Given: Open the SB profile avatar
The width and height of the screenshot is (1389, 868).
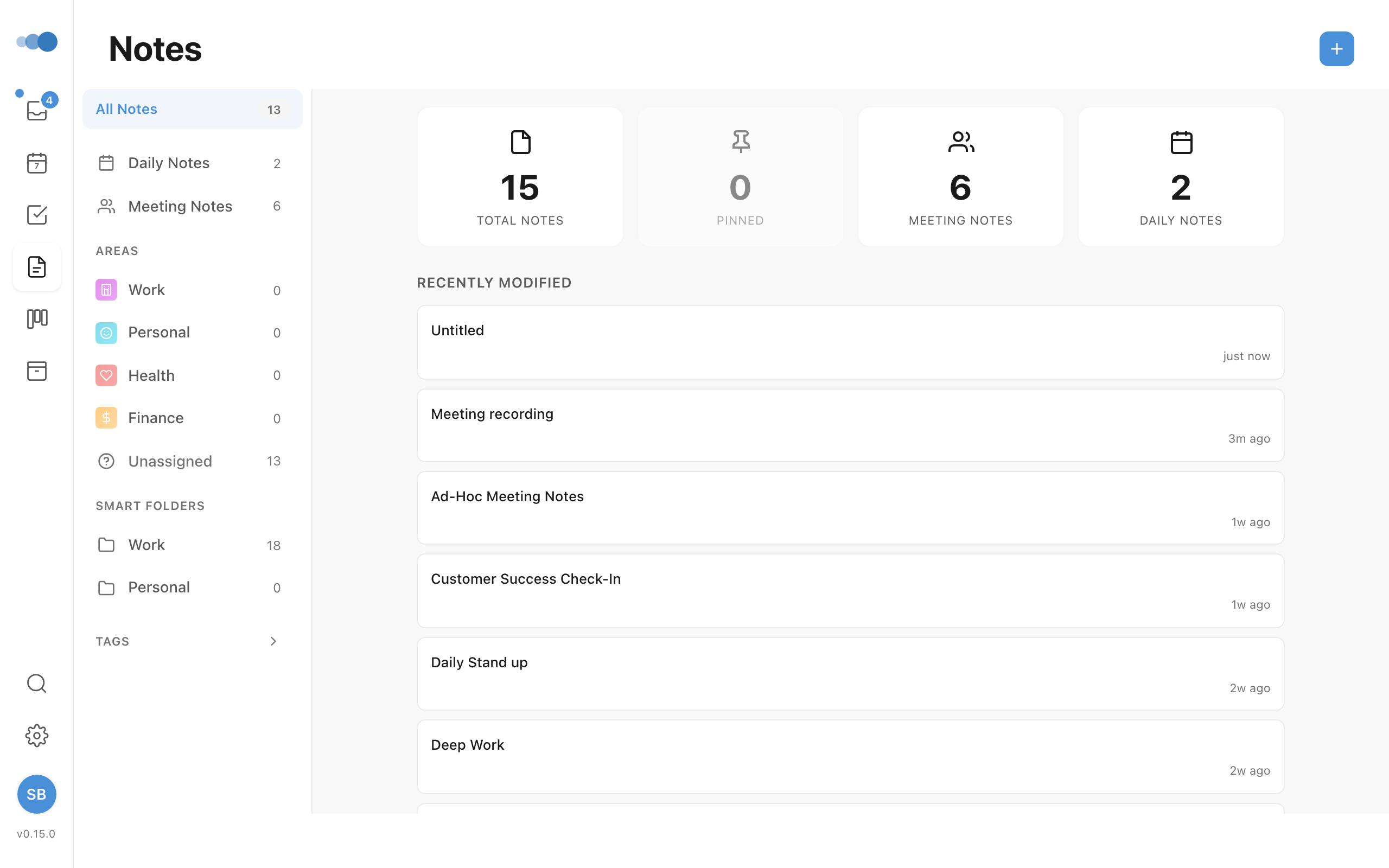Looking at the screenshot, I should [37, 795].
